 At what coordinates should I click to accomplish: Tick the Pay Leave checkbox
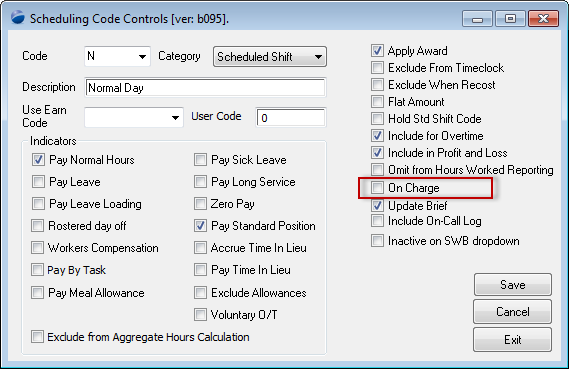pyautogui.click(x=38, y=181)
